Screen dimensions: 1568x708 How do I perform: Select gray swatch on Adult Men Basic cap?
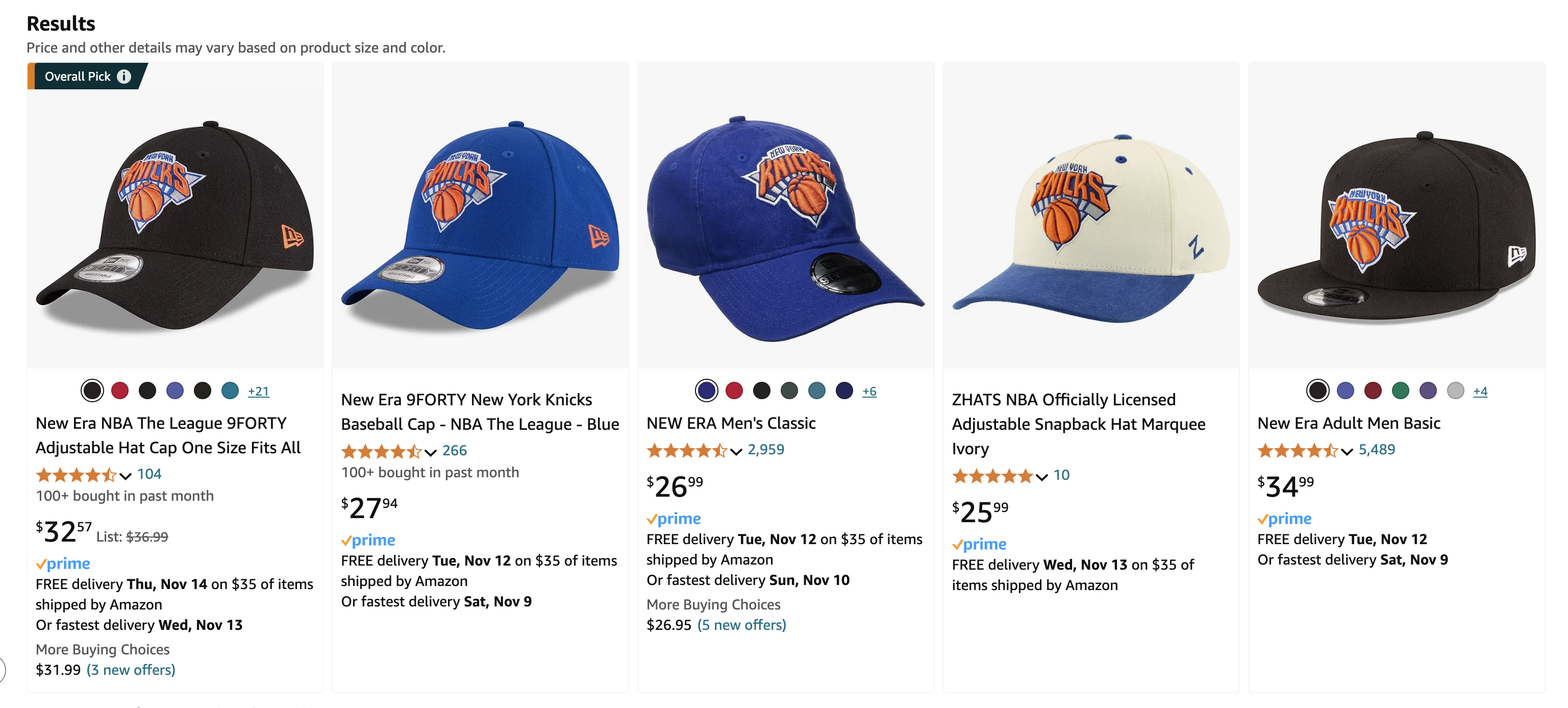point(1455,390)
